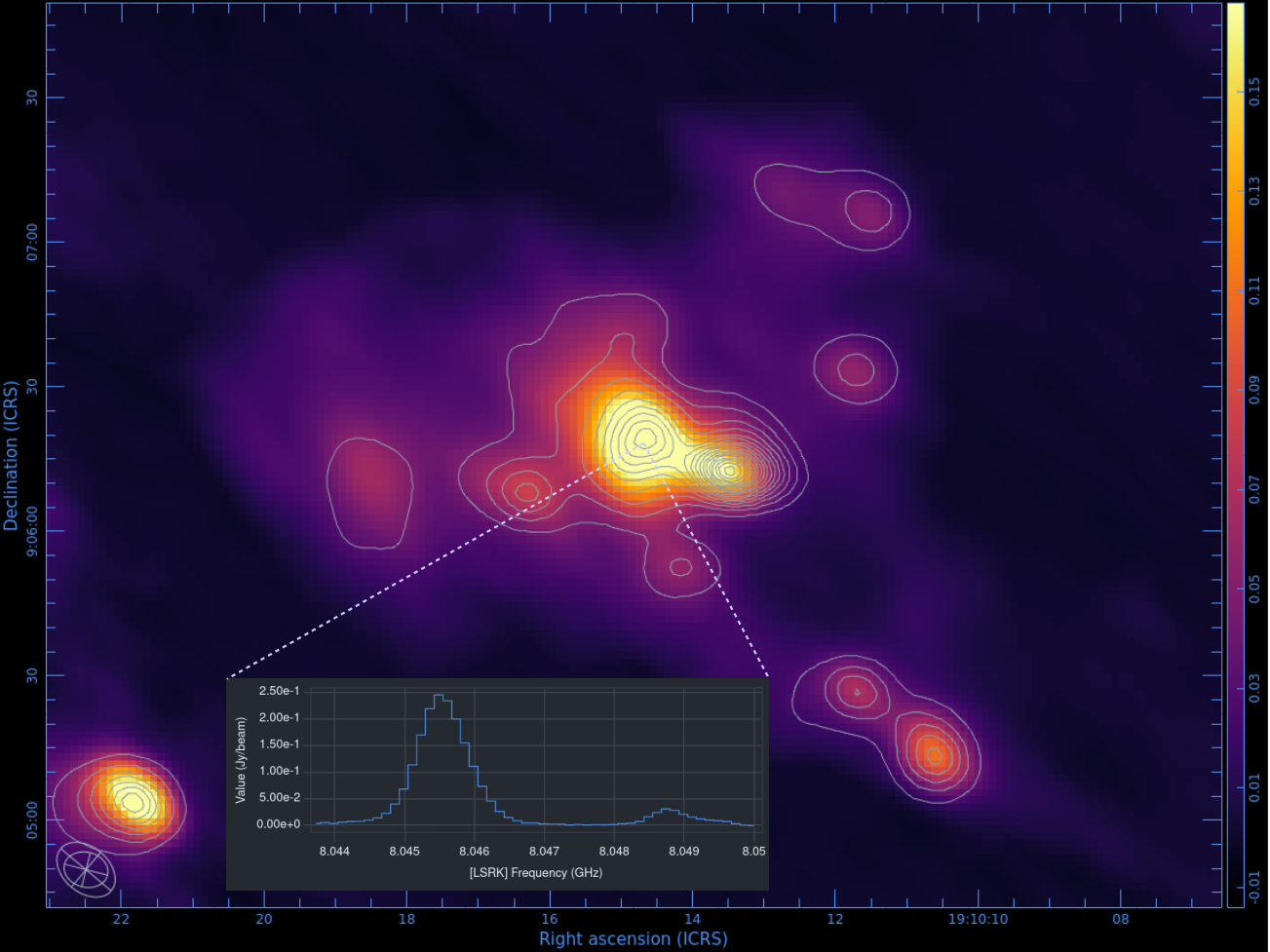
Task: Click the elongated oval contour left of center
Action: coord(369,491)
